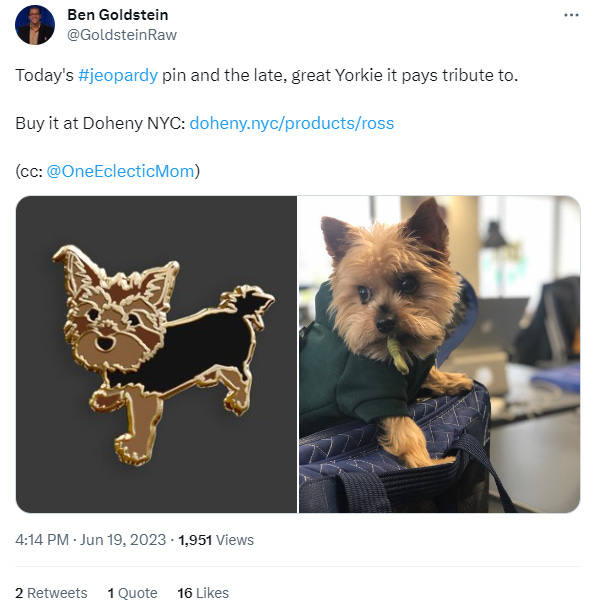Enlarge the Yorkie dog photo
Image resolution: width=597 pixels, height=607 pixels.
coord(439,354)
